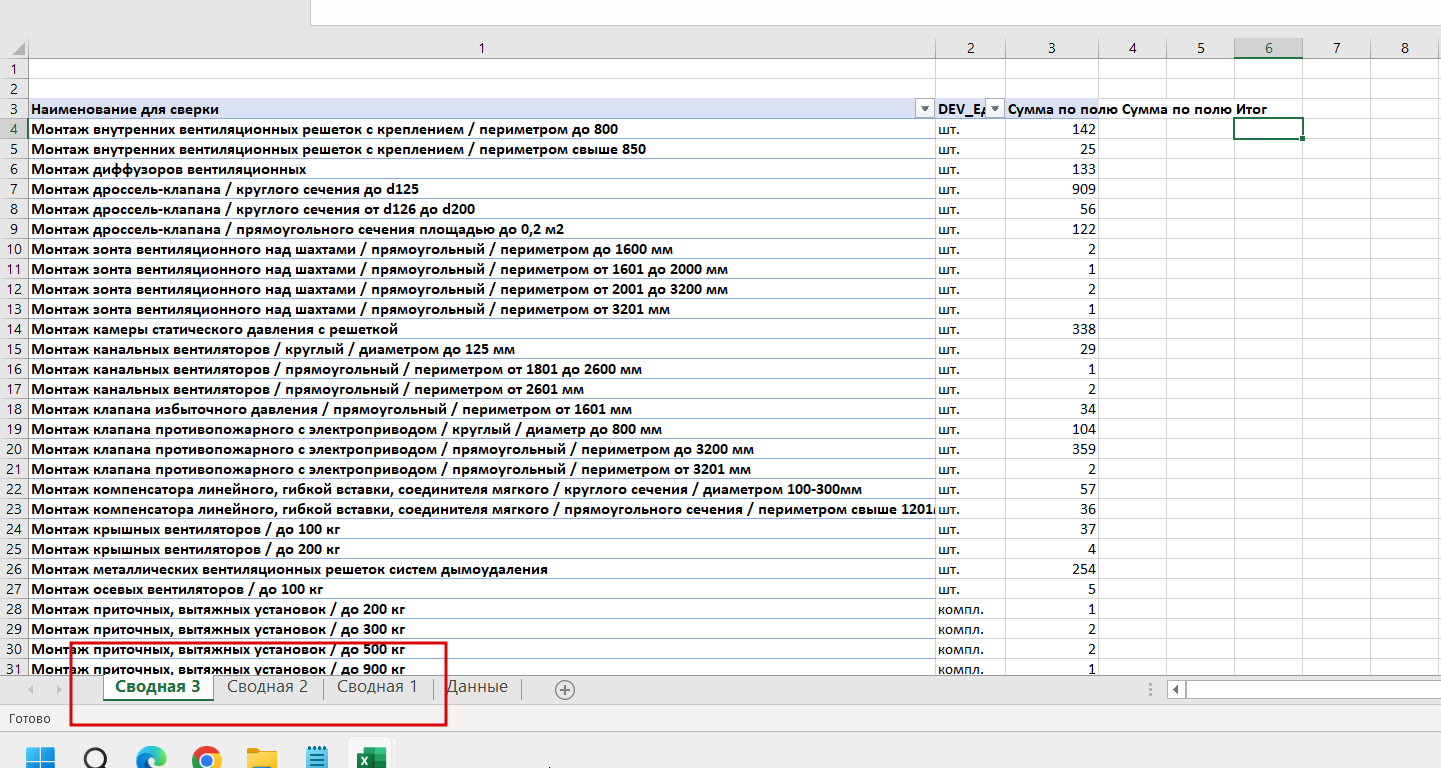Open the Windows Start menu
This screenshot has height=768, width=1441.
click(x=41, y=759)
